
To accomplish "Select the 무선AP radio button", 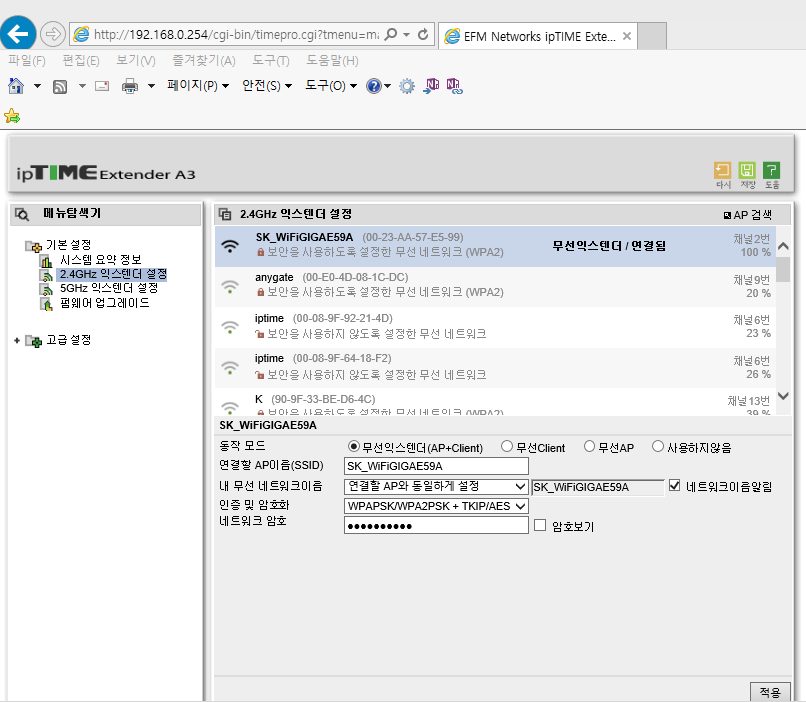I will [589, 446].
